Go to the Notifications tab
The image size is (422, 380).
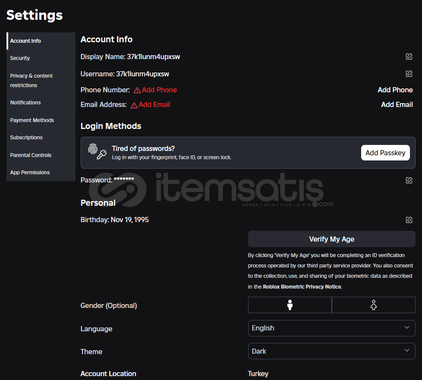41,102
